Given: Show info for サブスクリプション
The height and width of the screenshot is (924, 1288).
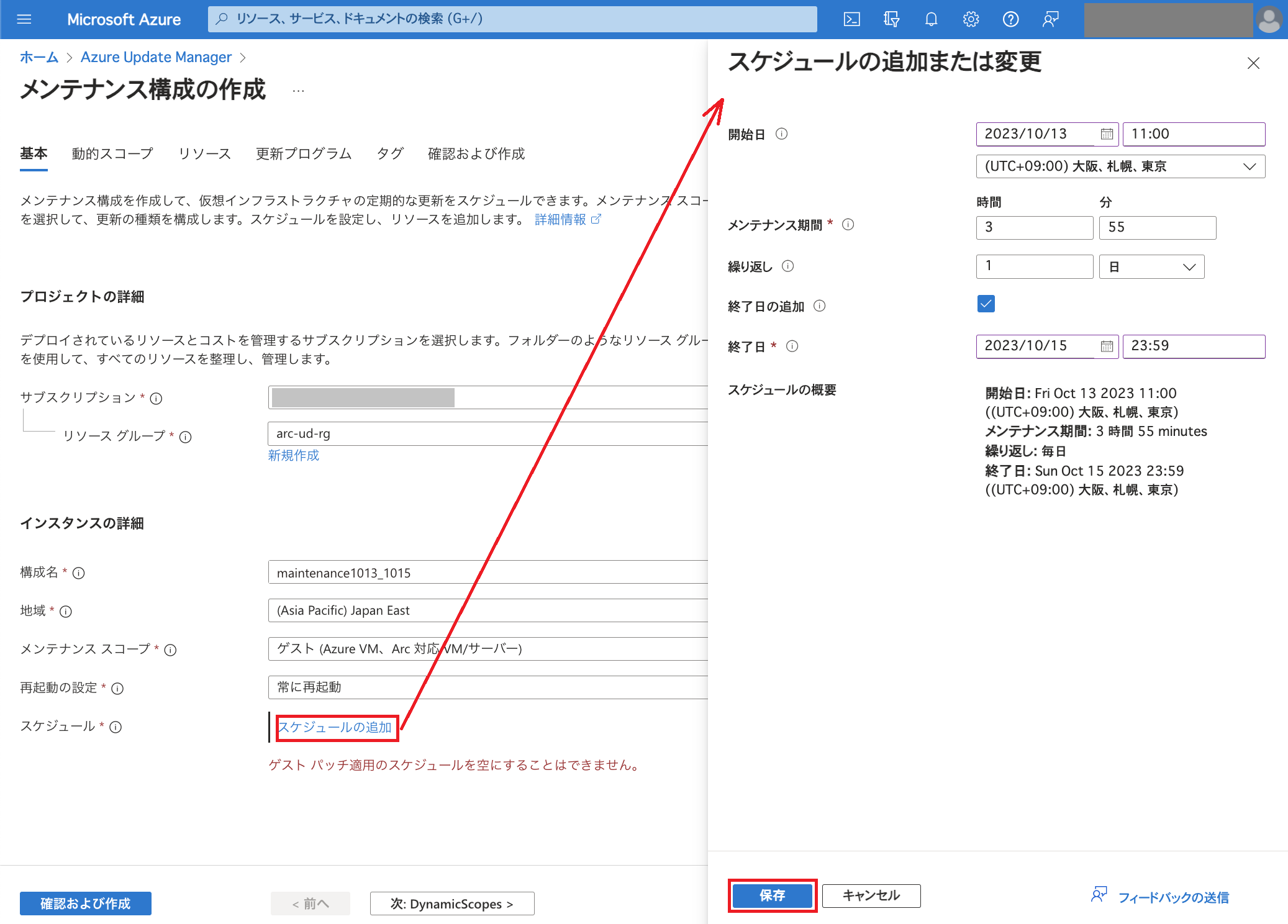Looking at the screenshot, I should pos(156,399).
